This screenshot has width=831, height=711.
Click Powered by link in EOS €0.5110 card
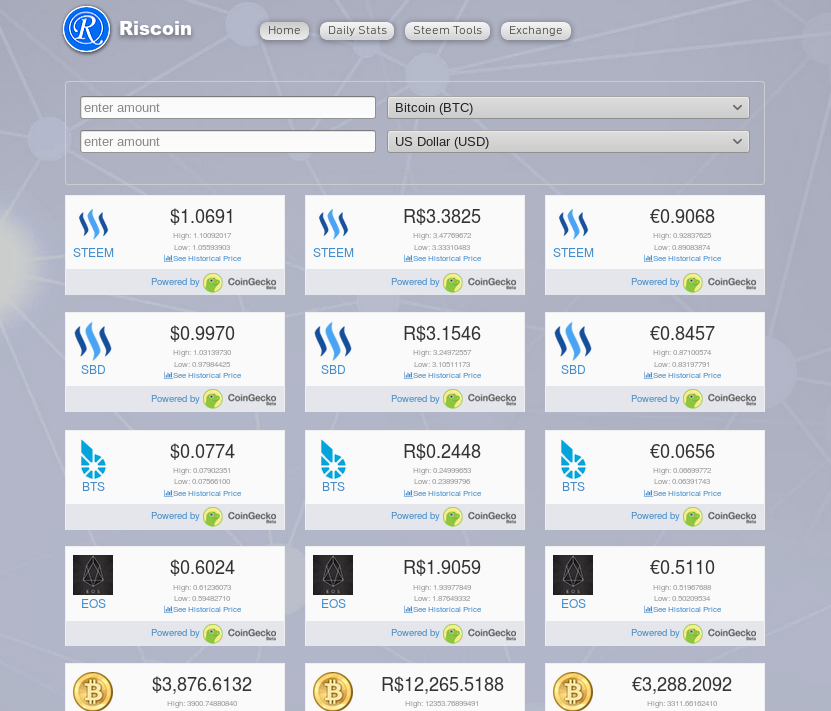[x=655, y=633]
